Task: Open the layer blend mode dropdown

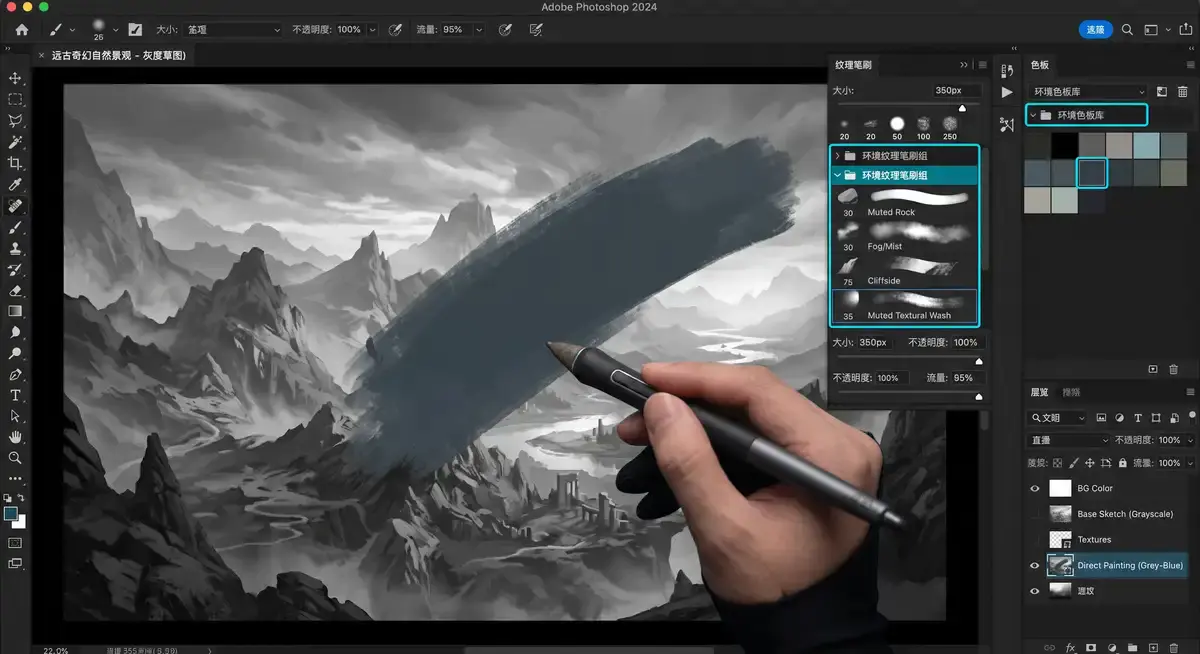Action: pos(1069,440)
